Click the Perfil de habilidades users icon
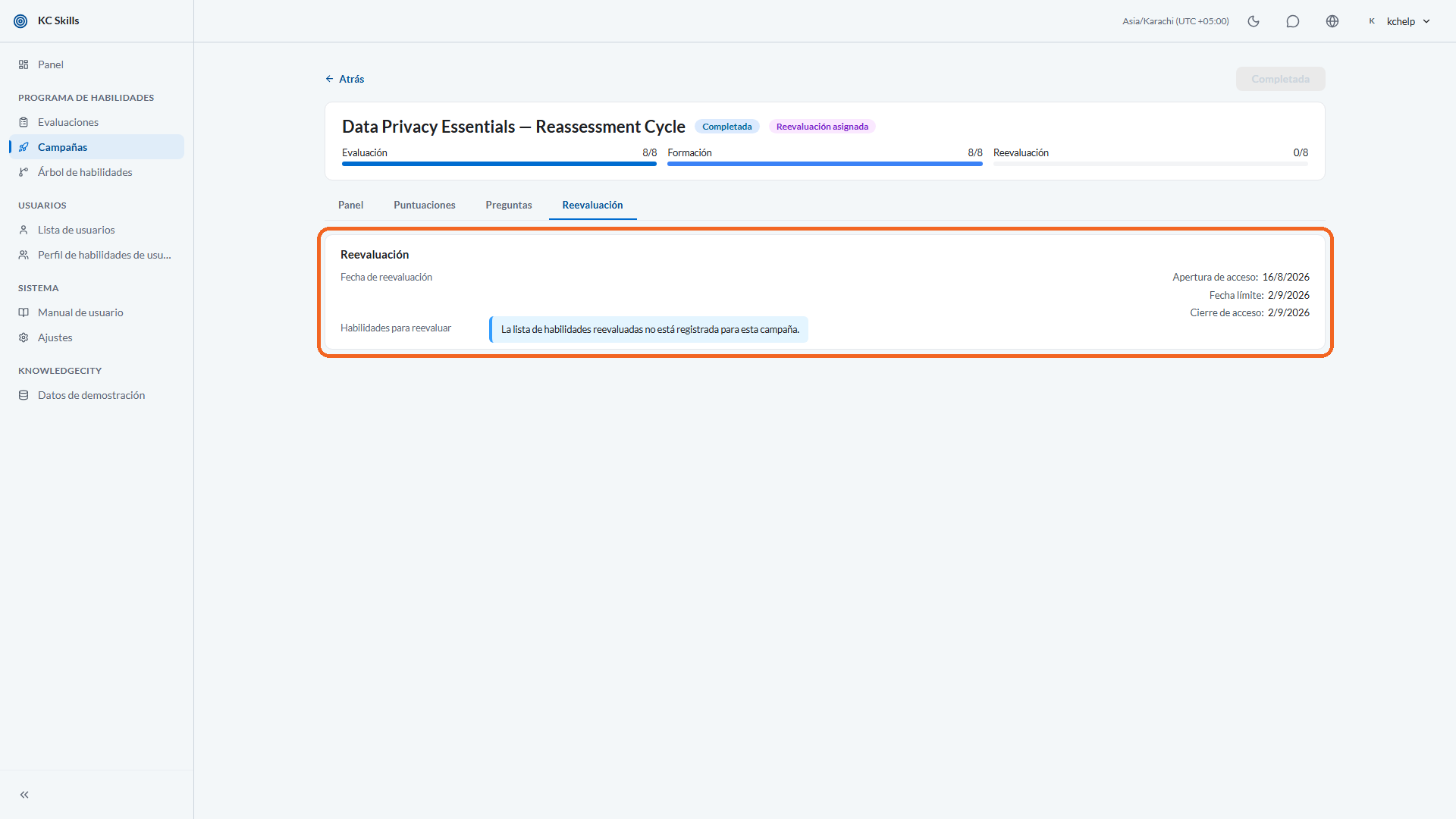Image resolution: width=1456 pixels, height=819 pixels. 24,255
